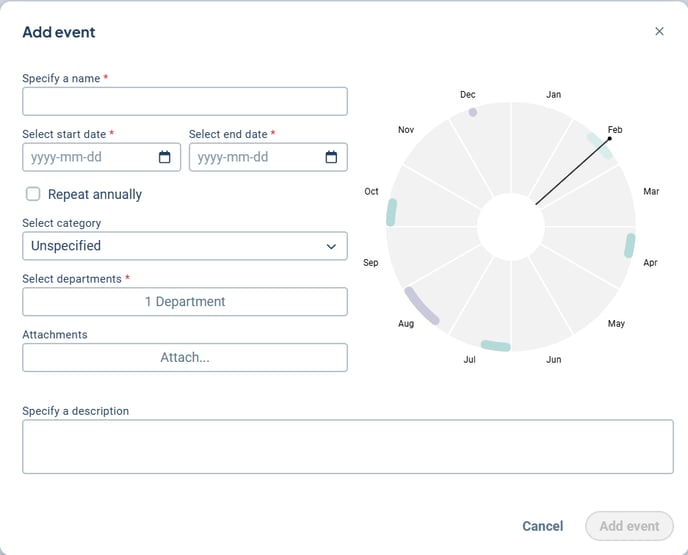This screenshot has height=555, width=688.
Task: Open the 1 Department selector
Action: [185, 302]
